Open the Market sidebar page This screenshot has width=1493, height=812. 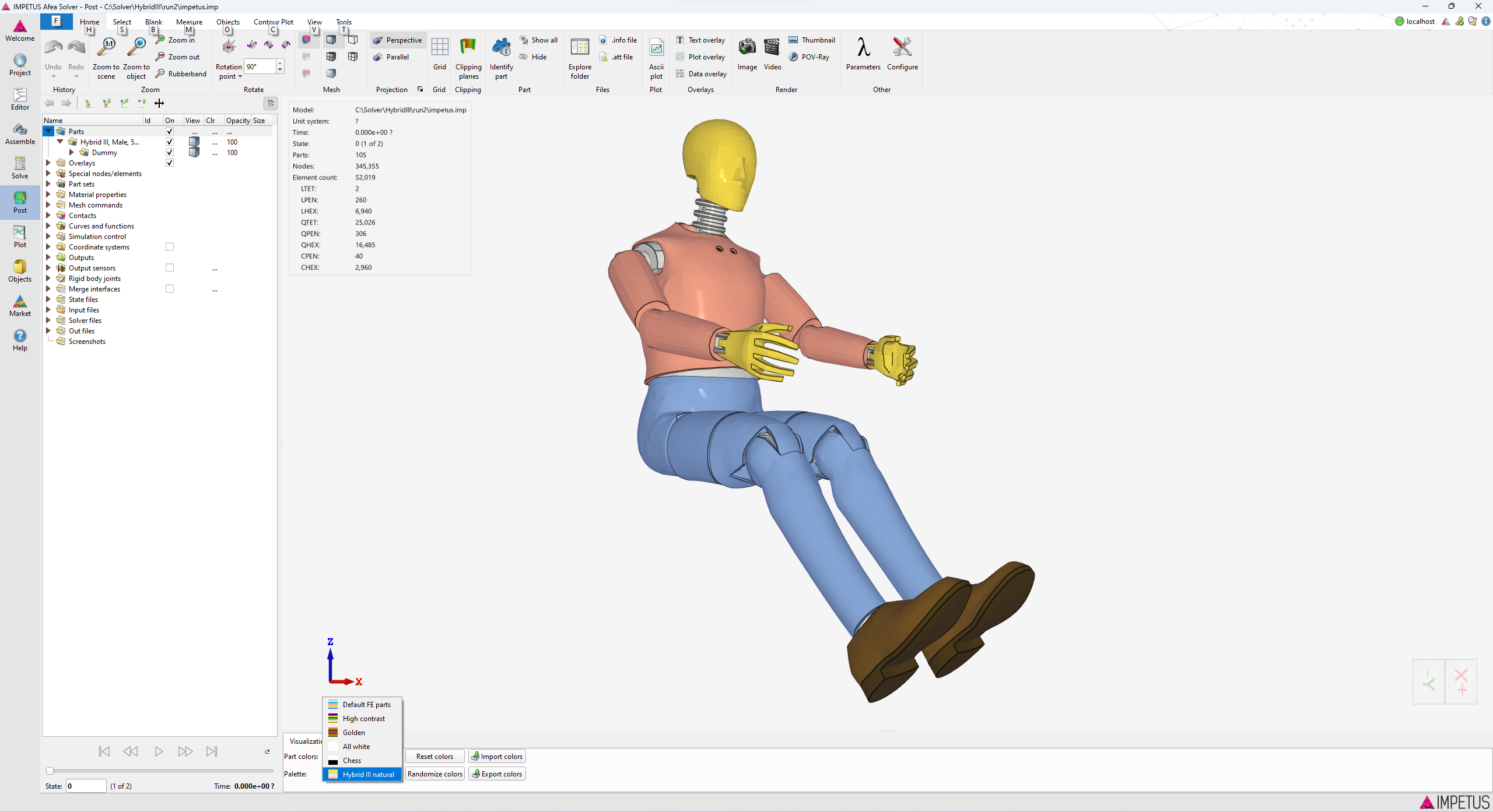(20, 305)
